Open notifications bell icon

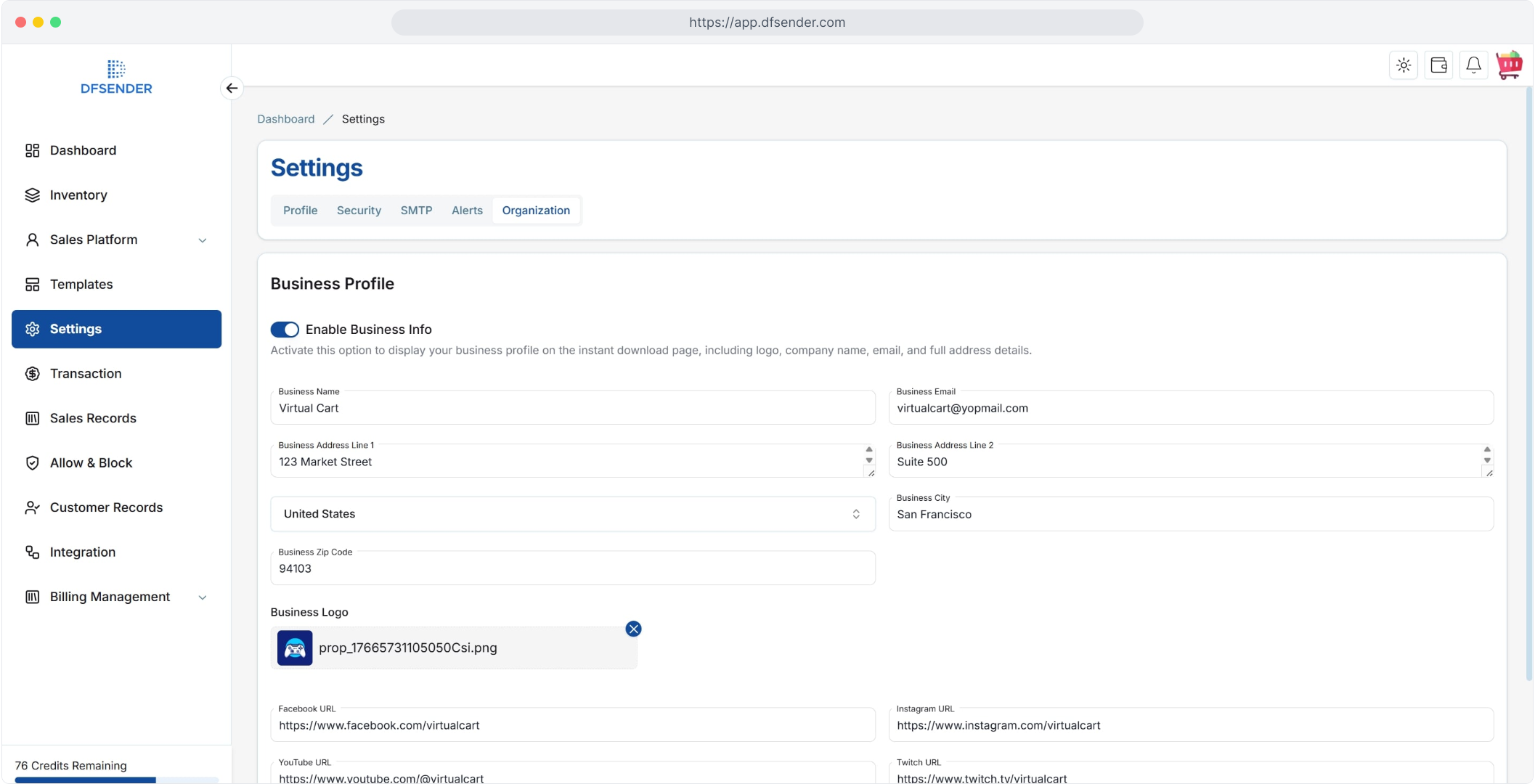[1473, 65]
